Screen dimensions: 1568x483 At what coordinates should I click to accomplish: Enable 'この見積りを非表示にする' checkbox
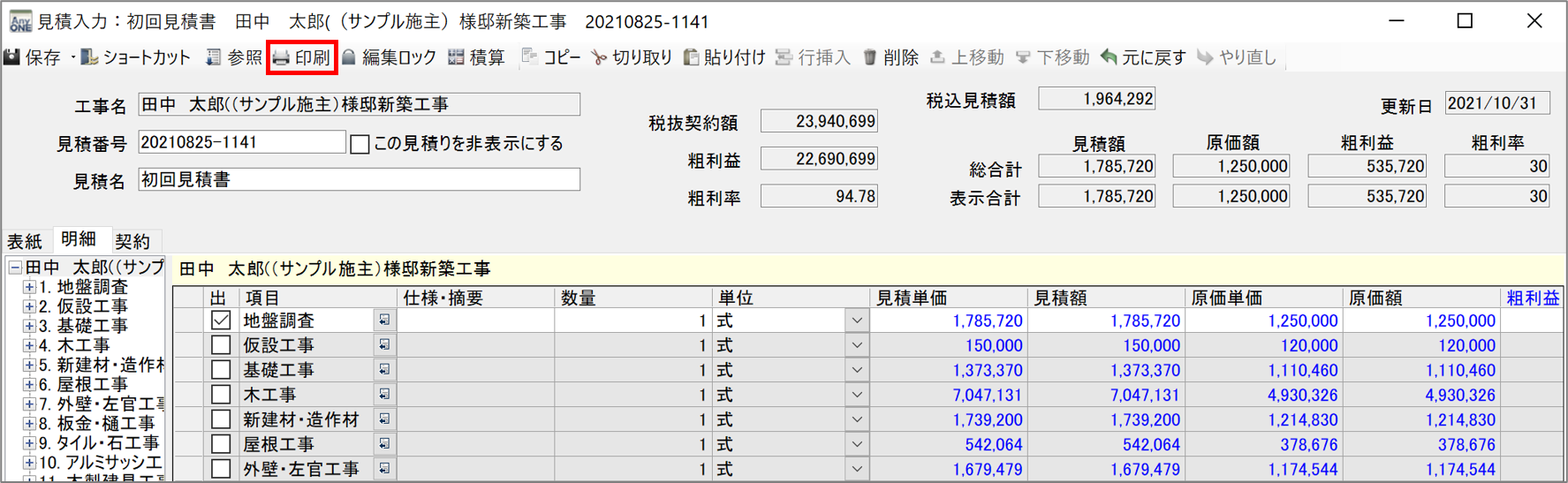(360, 144)
